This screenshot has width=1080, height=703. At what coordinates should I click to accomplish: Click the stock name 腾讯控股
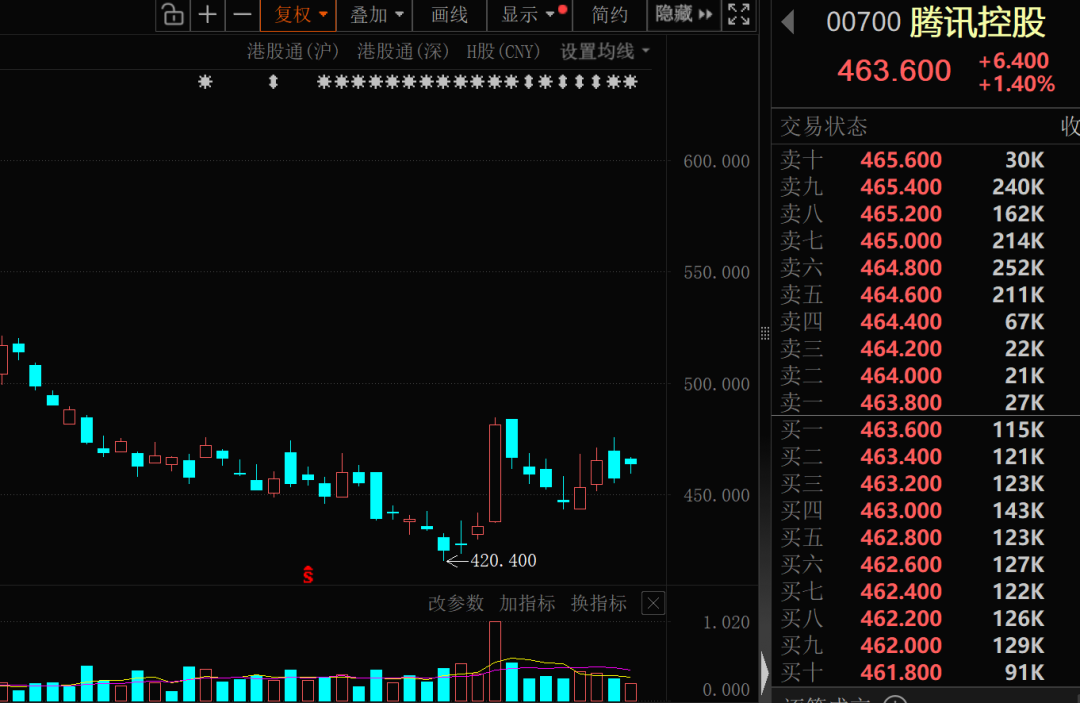[977, 23]
